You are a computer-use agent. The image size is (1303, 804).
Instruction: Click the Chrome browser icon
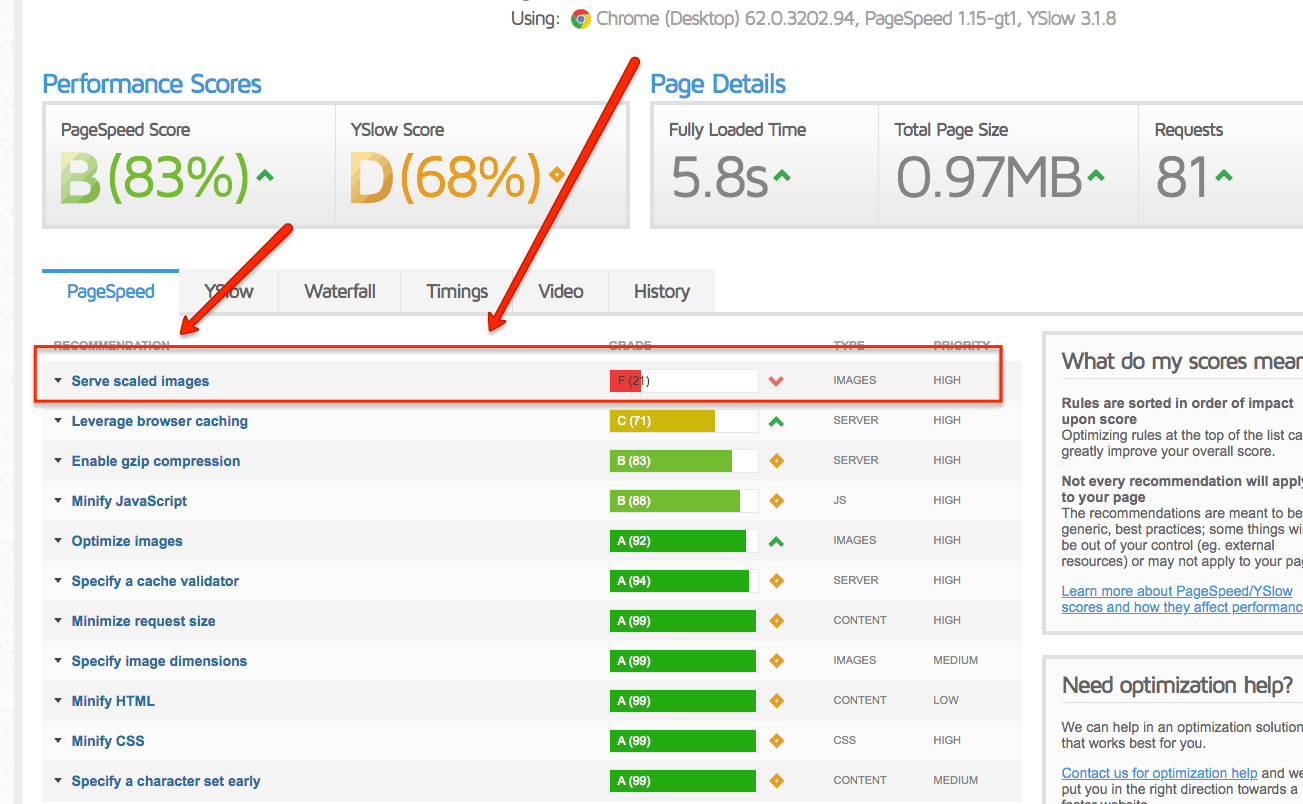point(581,19)
